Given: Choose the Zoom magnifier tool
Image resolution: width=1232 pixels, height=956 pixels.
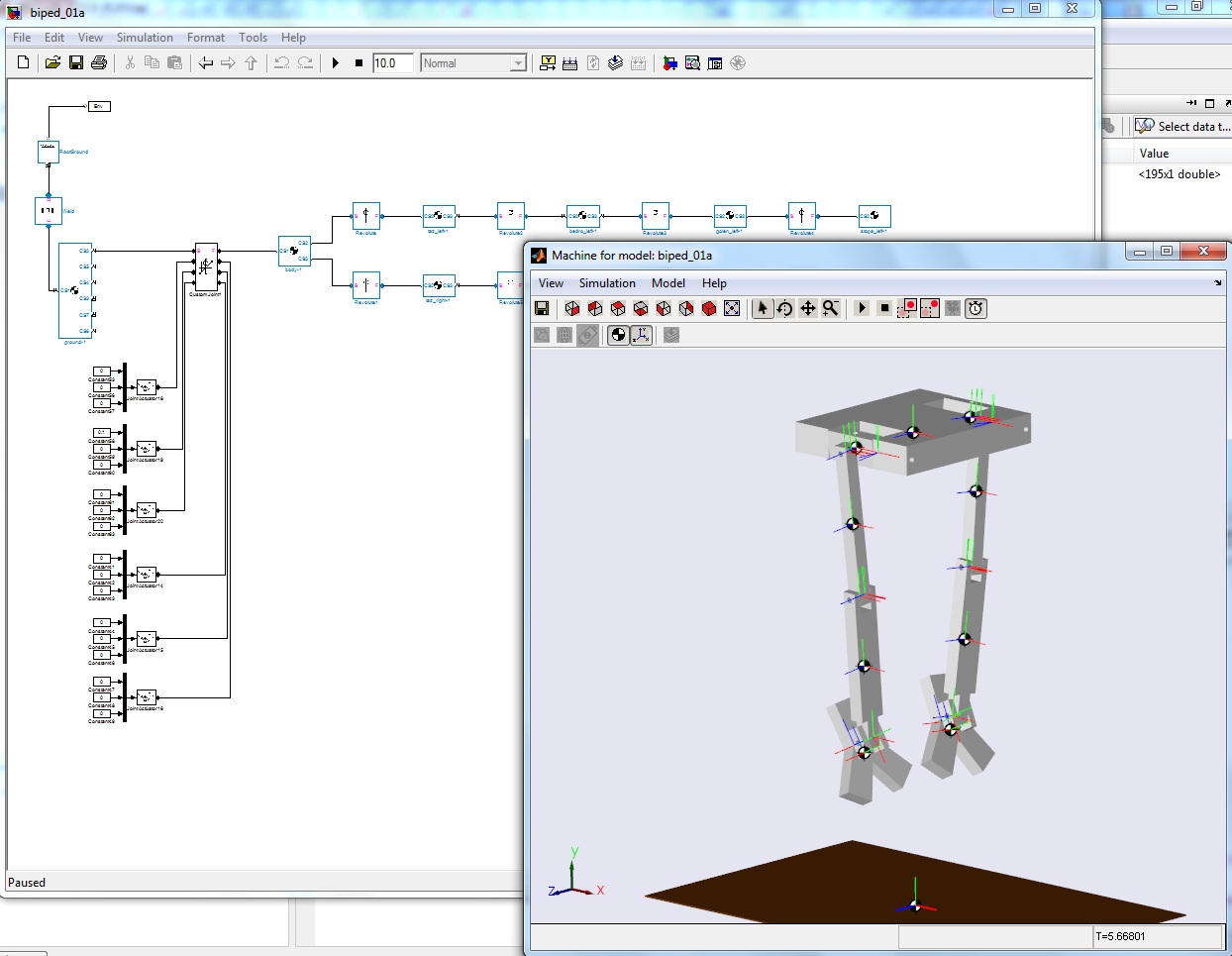Looking at the screenshot, I should tap(831, 309).
